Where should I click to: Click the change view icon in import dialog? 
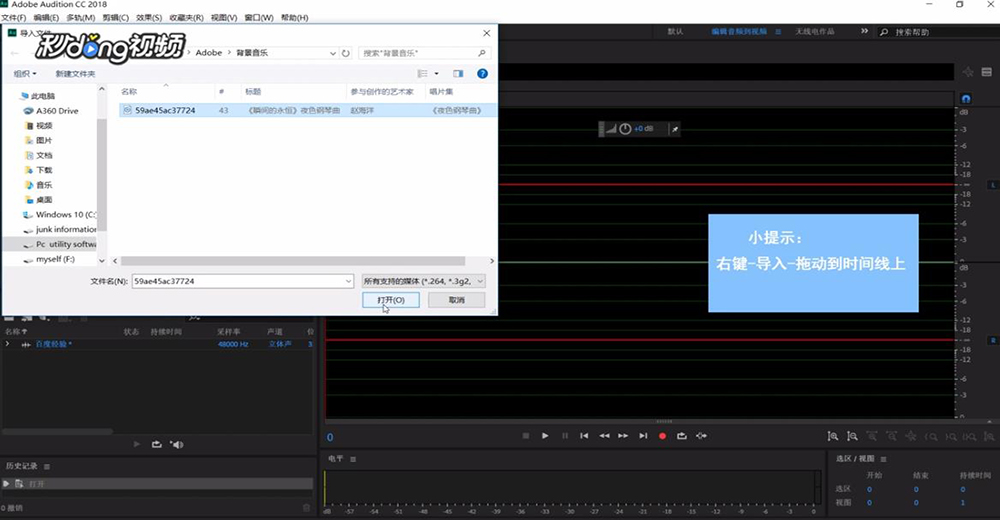tap(422, 73)
